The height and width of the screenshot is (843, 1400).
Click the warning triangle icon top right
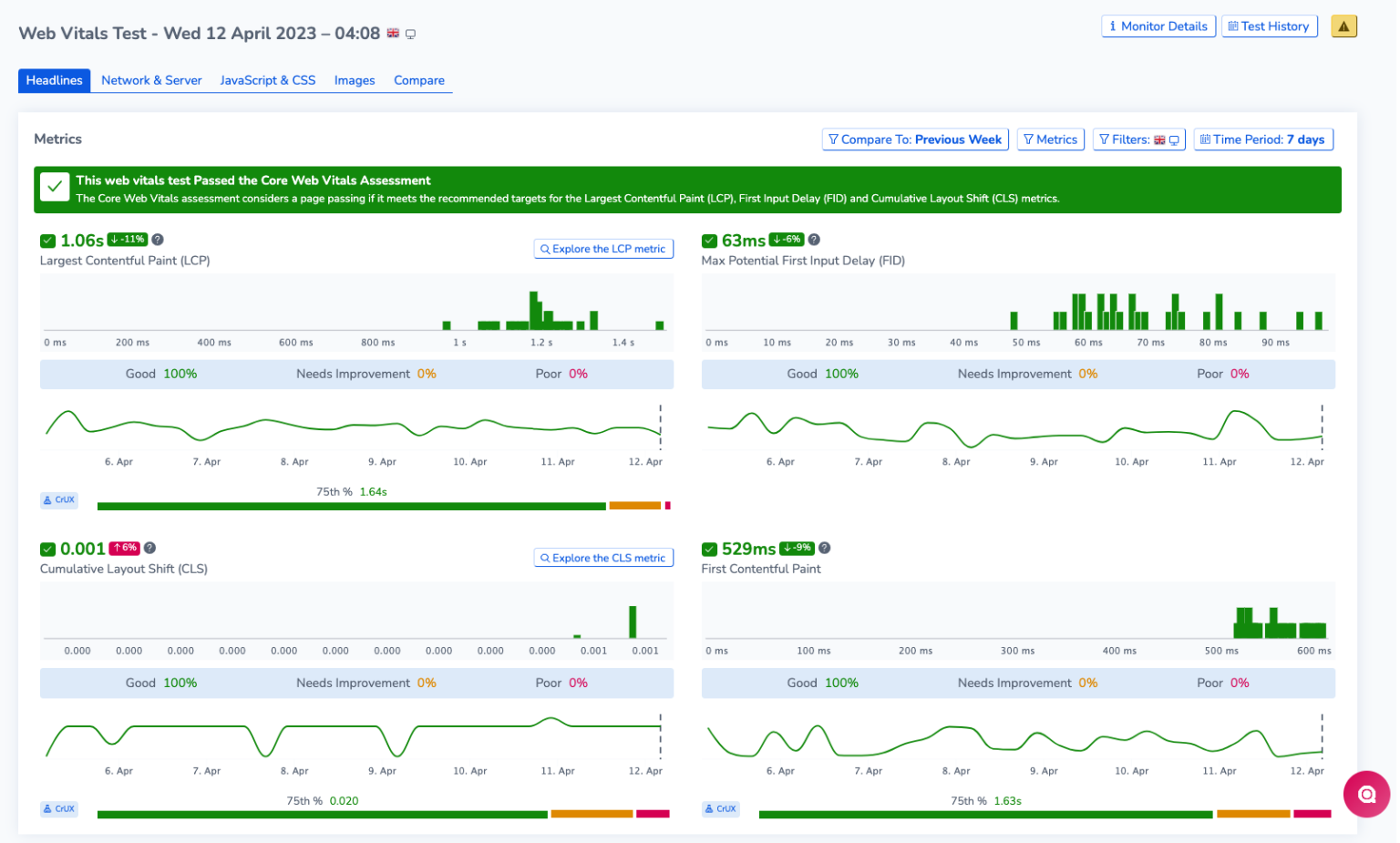[x=1343, y=26]
